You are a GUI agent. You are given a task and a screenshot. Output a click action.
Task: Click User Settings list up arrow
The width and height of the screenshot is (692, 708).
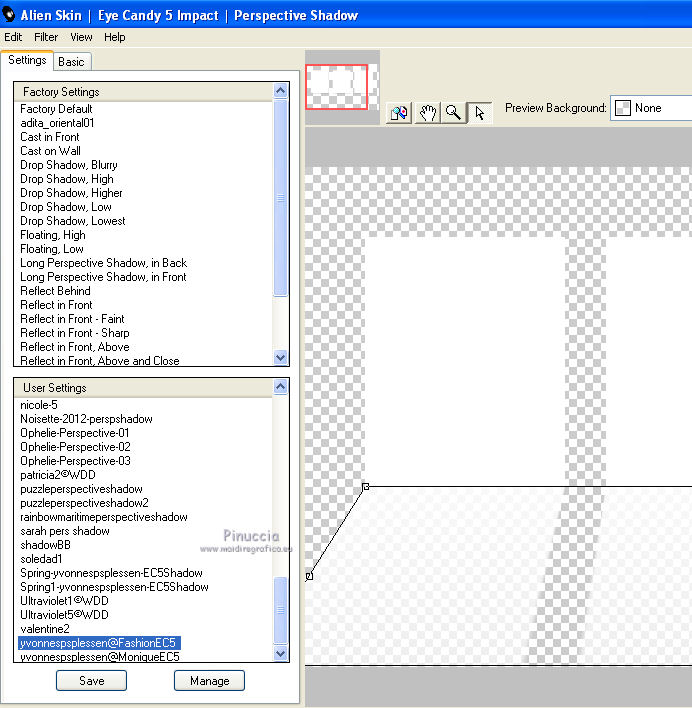(x=280, y=387)
